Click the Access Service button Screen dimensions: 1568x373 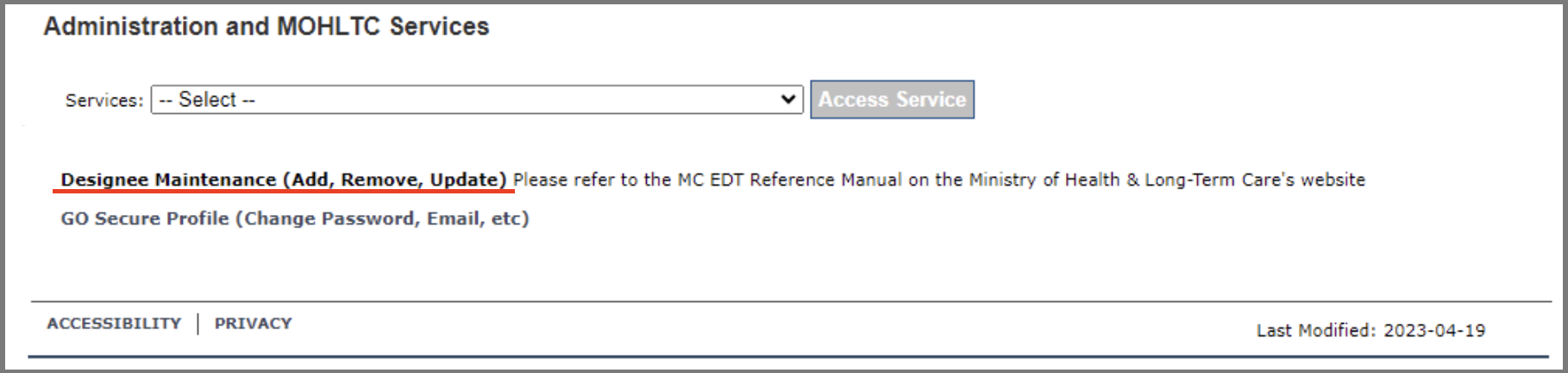tap(892, 99)
